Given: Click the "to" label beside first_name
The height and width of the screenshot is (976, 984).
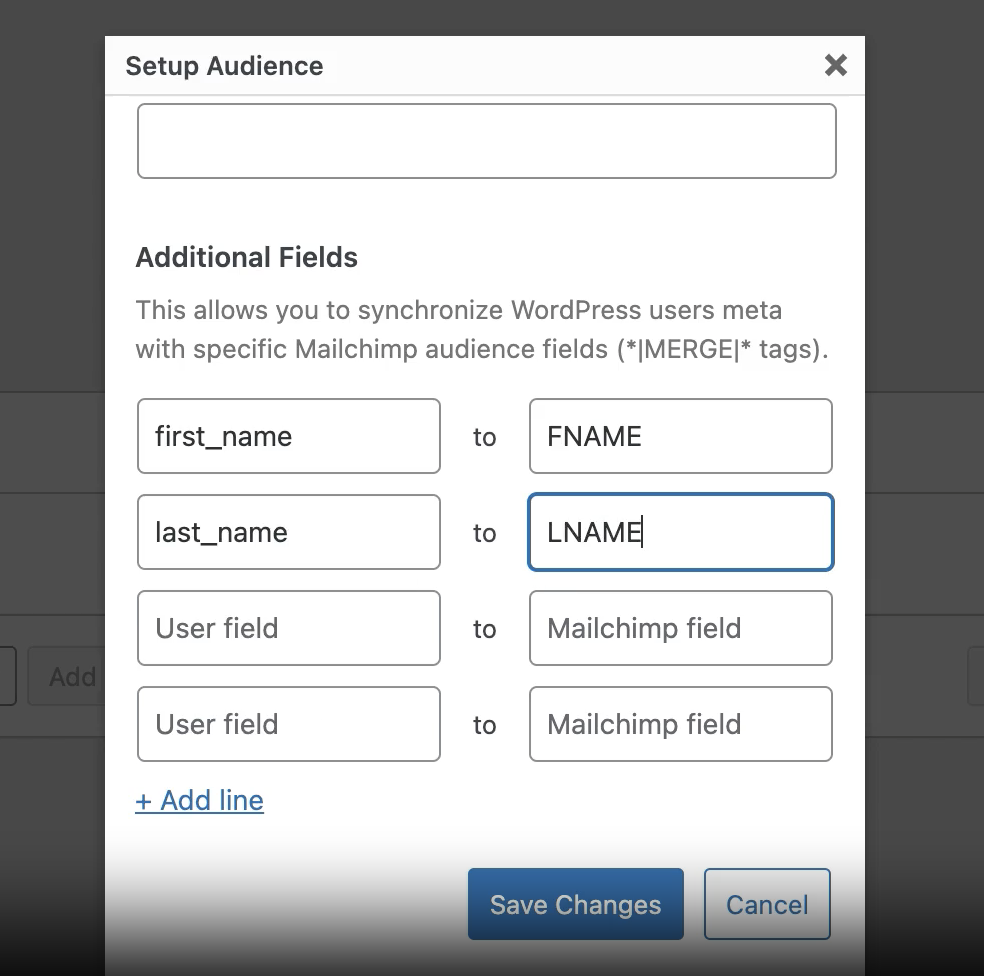Looking at the screenshot, I should point(484,437).
